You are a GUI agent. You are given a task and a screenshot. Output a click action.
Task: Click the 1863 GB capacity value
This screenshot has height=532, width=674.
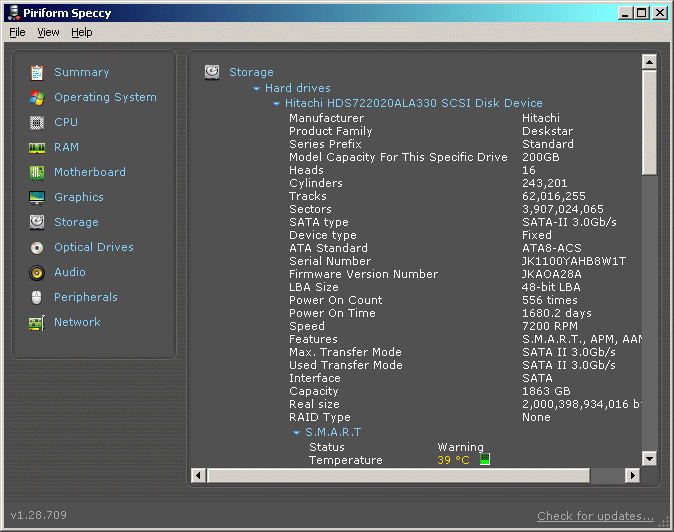546,391
